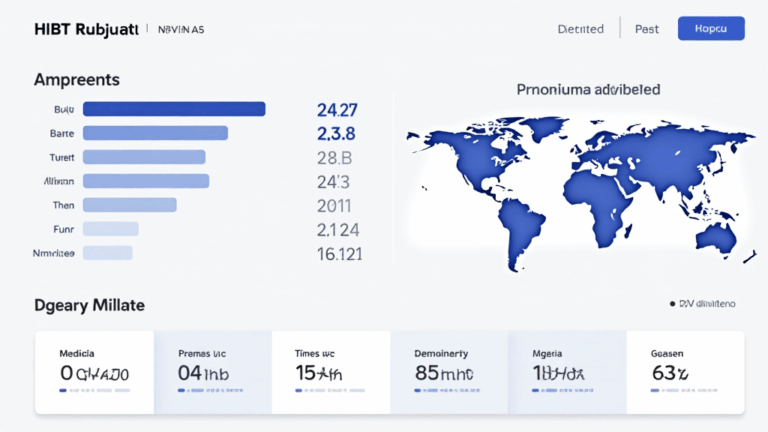768x432 pixels.
Task: Toggle the legend dot beside Dgeary Millate
Action: pyautogui.click(x=671, y=302)
